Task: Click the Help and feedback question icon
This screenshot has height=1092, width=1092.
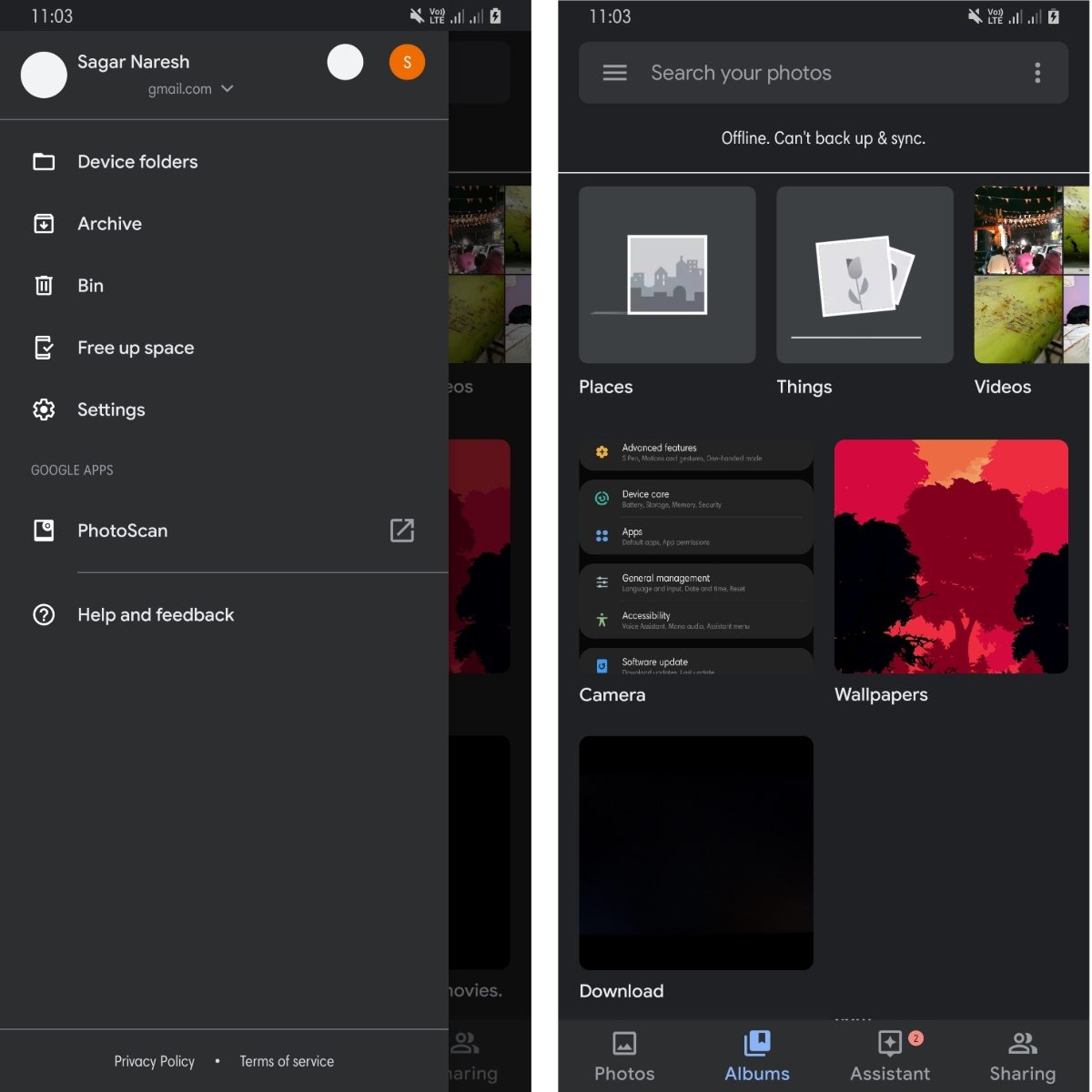Action: [x=44, y=615]
